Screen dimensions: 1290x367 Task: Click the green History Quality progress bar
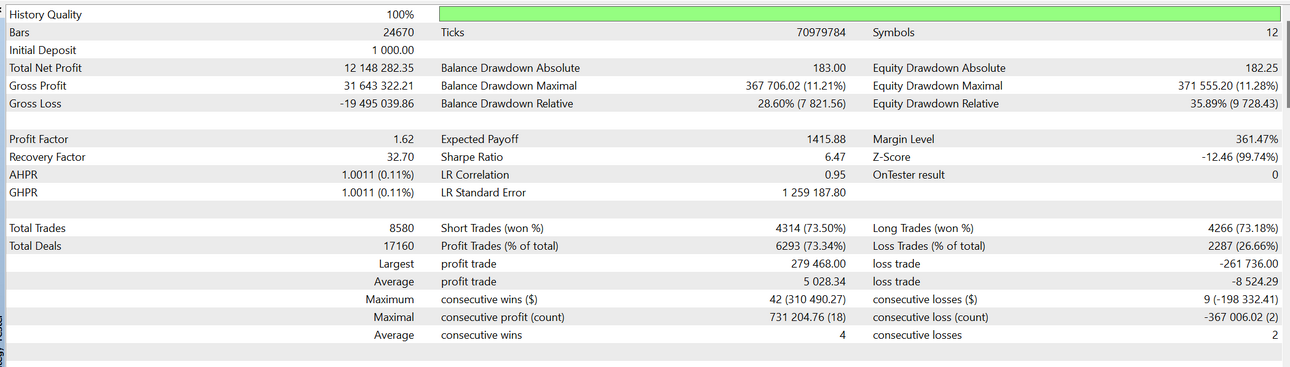coord(860,15)
